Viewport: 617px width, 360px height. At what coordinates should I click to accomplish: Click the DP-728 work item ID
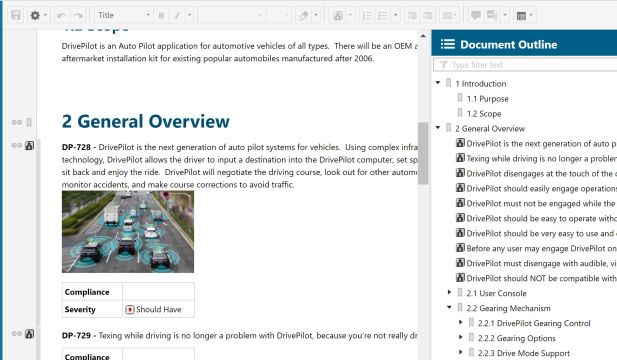point(76,147)
